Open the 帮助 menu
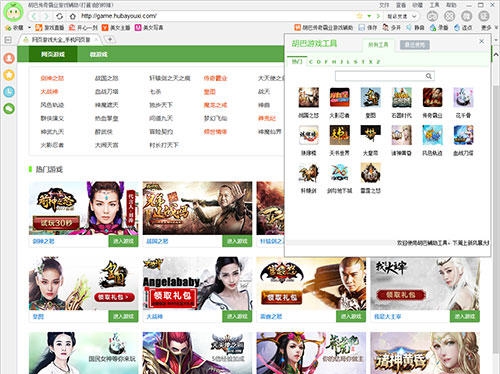500x374 pixels. (x=451, y=5)
